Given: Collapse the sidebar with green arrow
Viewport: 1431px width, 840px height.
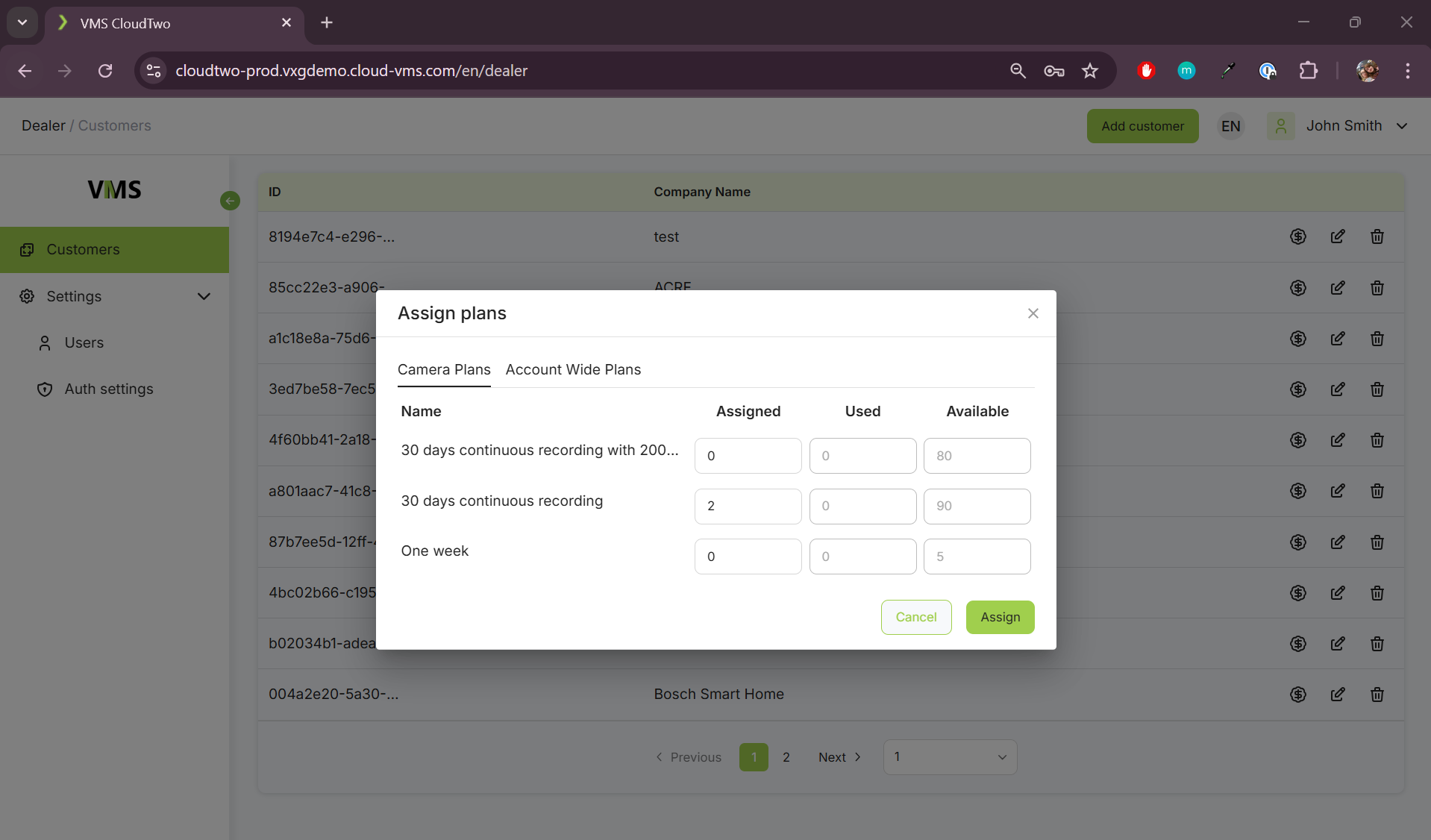Looking at the screenshot, I should click(x=230, y=201).
